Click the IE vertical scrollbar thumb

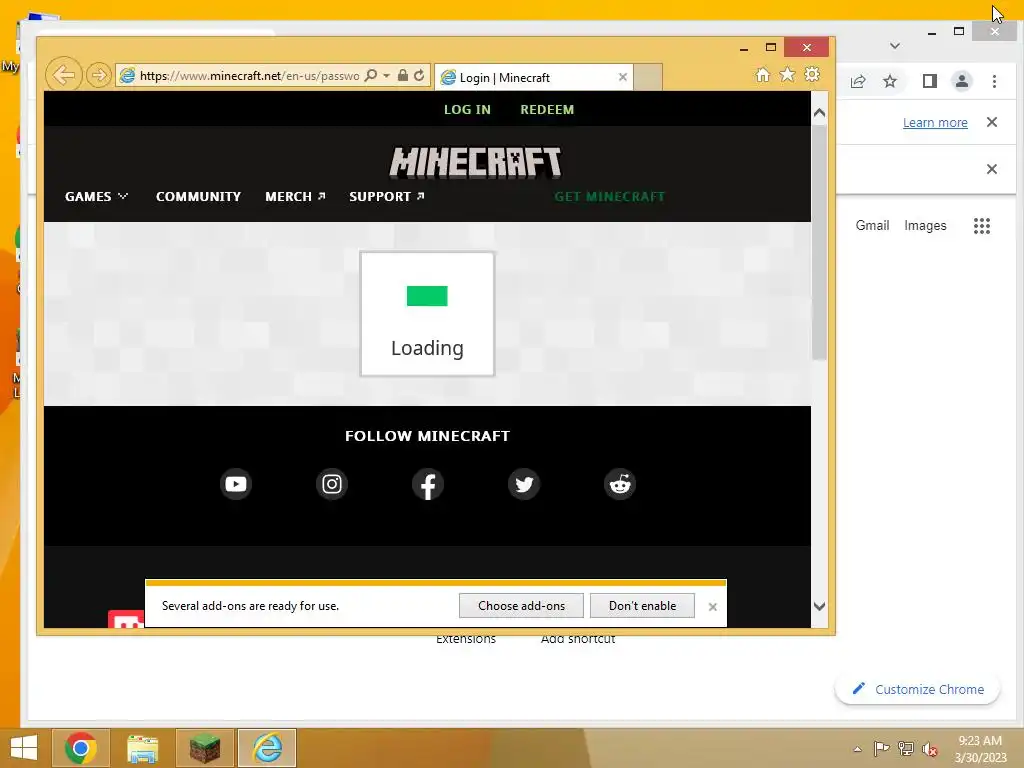pyautogui.click(x=820, y=242)
